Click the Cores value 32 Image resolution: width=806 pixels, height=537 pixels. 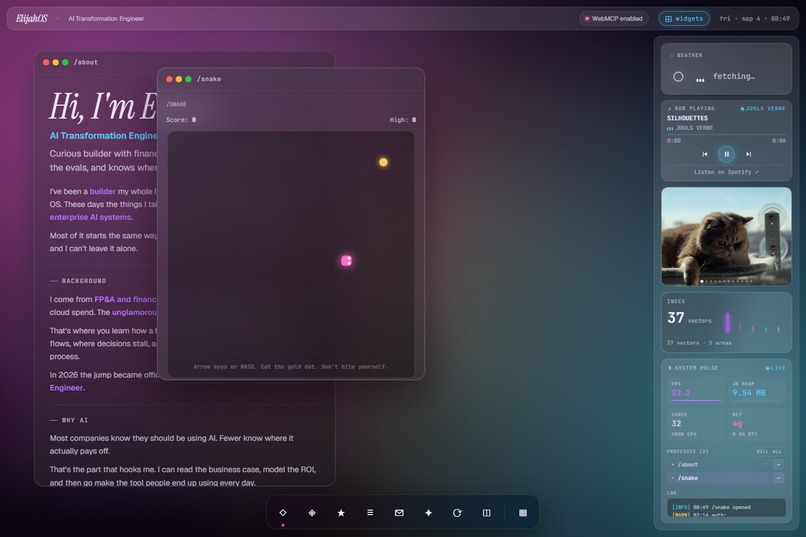[676, 423]
